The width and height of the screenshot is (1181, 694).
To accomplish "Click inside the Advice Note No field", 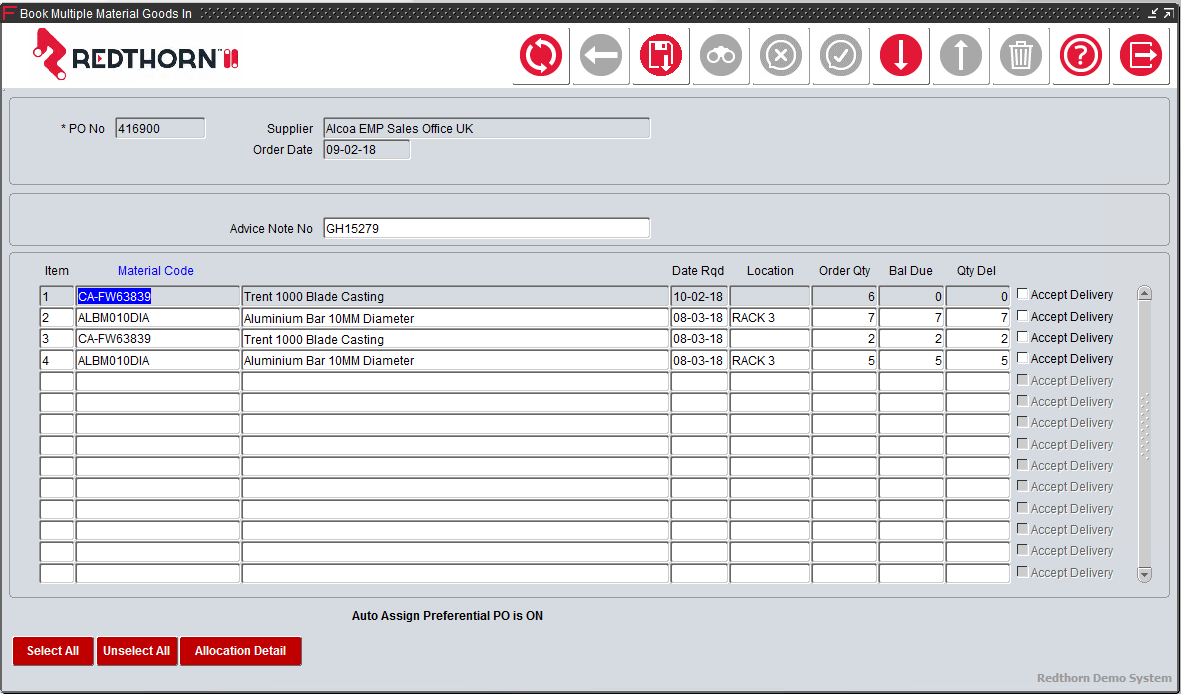I will 486,228.
